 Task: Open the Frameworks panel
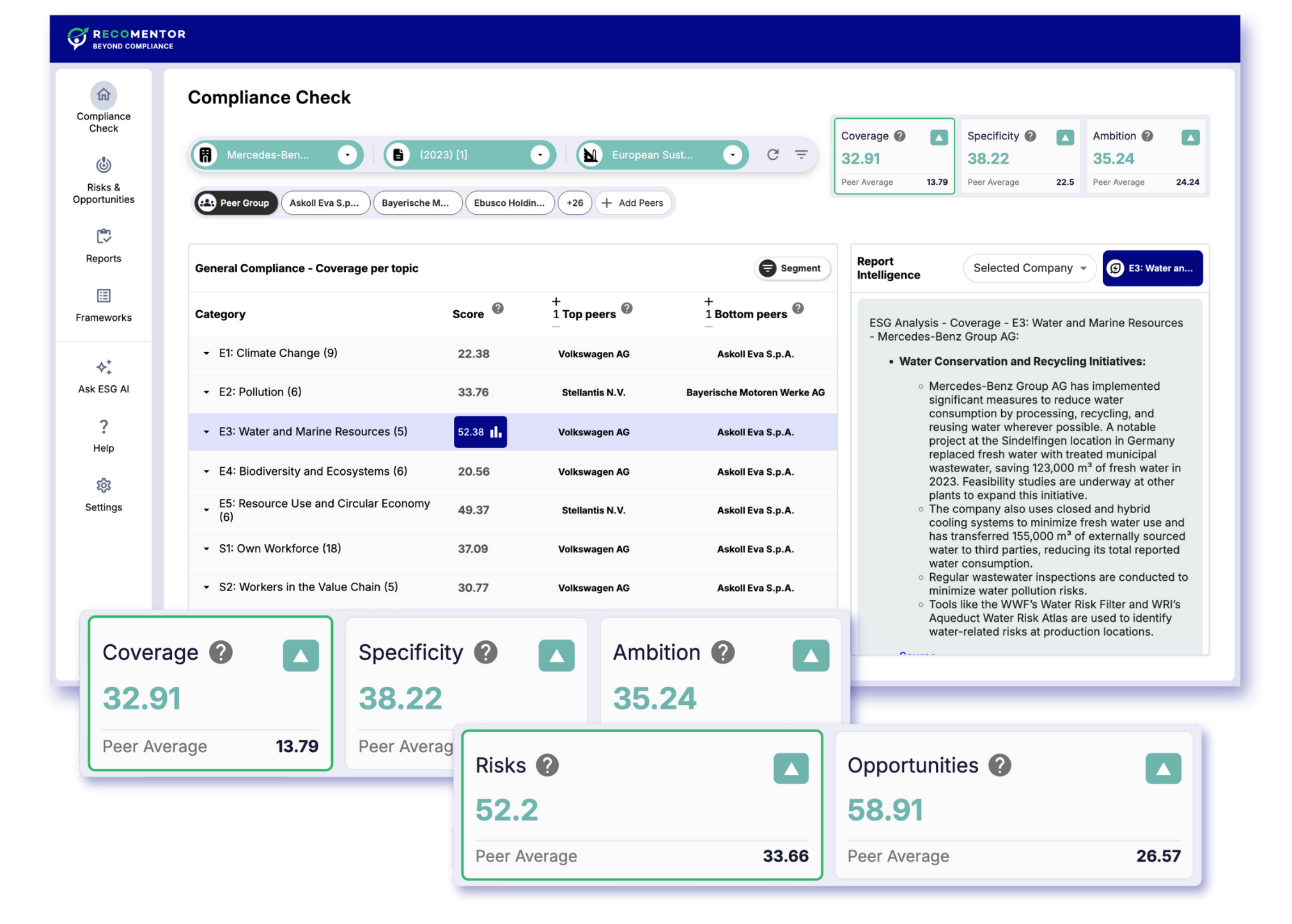(103, 305)
